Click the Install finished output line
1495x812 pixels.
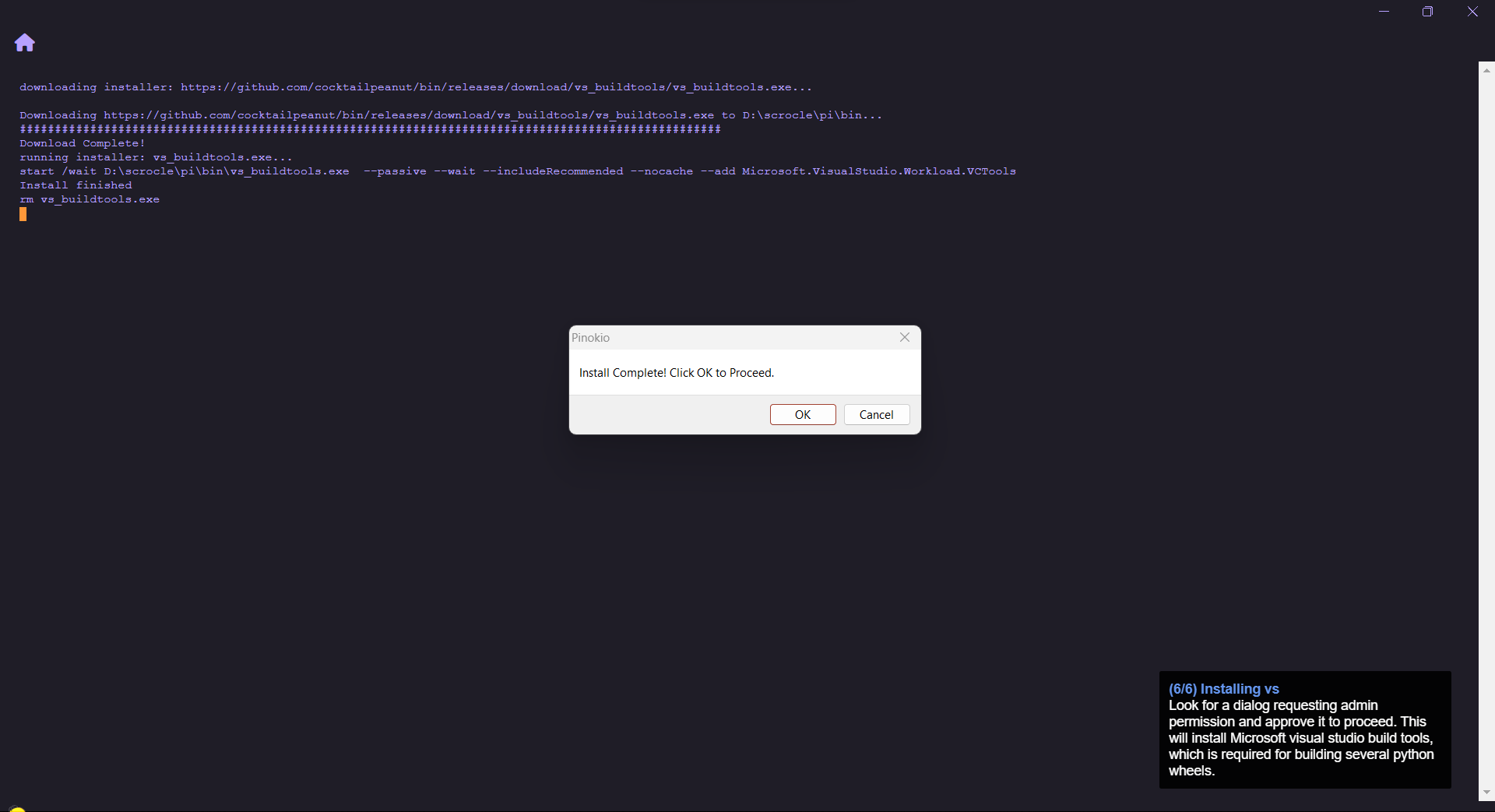[x=76, y=185]
